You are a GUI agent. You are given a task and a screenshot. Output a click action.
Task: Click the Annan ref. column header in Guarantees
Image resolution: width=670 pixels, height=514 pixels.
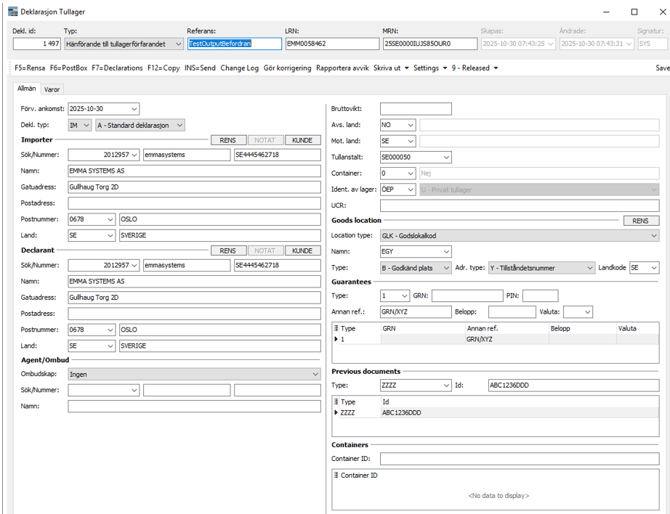[x=483, y=327]
